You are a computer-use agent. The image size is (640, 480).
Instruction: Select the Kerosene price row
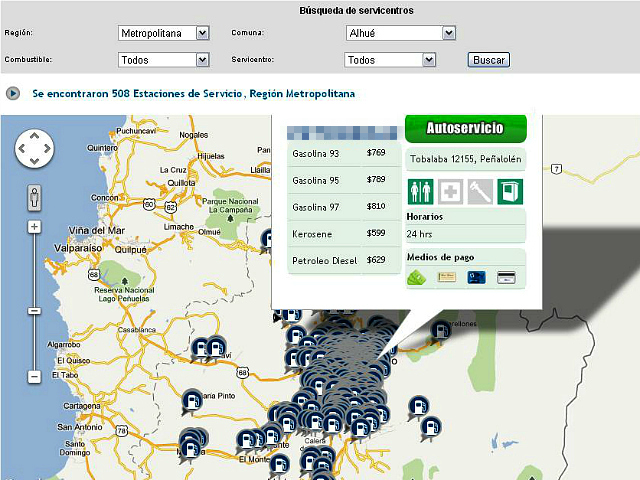tap(344, 234)
